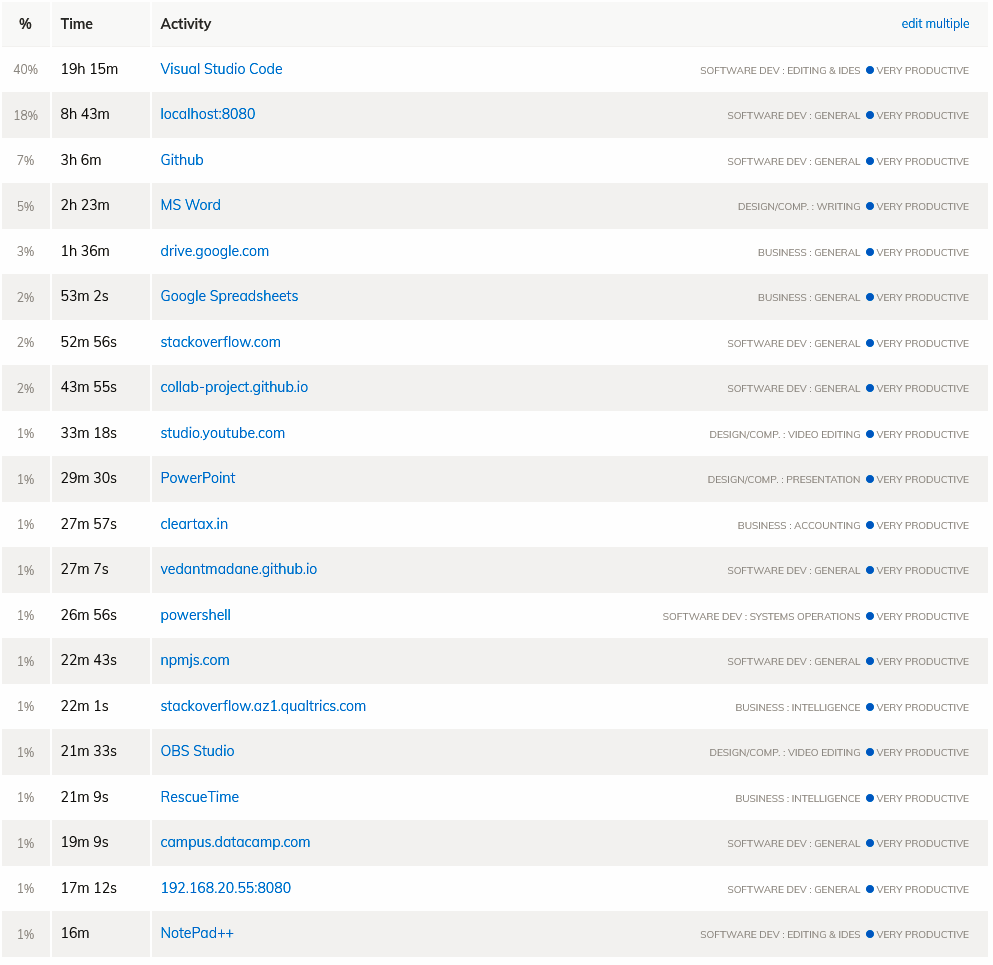
Task: Open stackoverflow.com activity entry
Action: 220,342
